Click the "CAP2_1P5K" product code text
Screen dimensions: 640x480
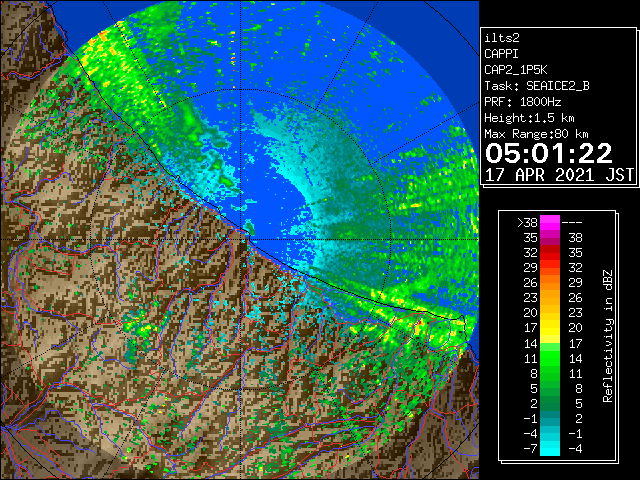[x=516, y=70]
